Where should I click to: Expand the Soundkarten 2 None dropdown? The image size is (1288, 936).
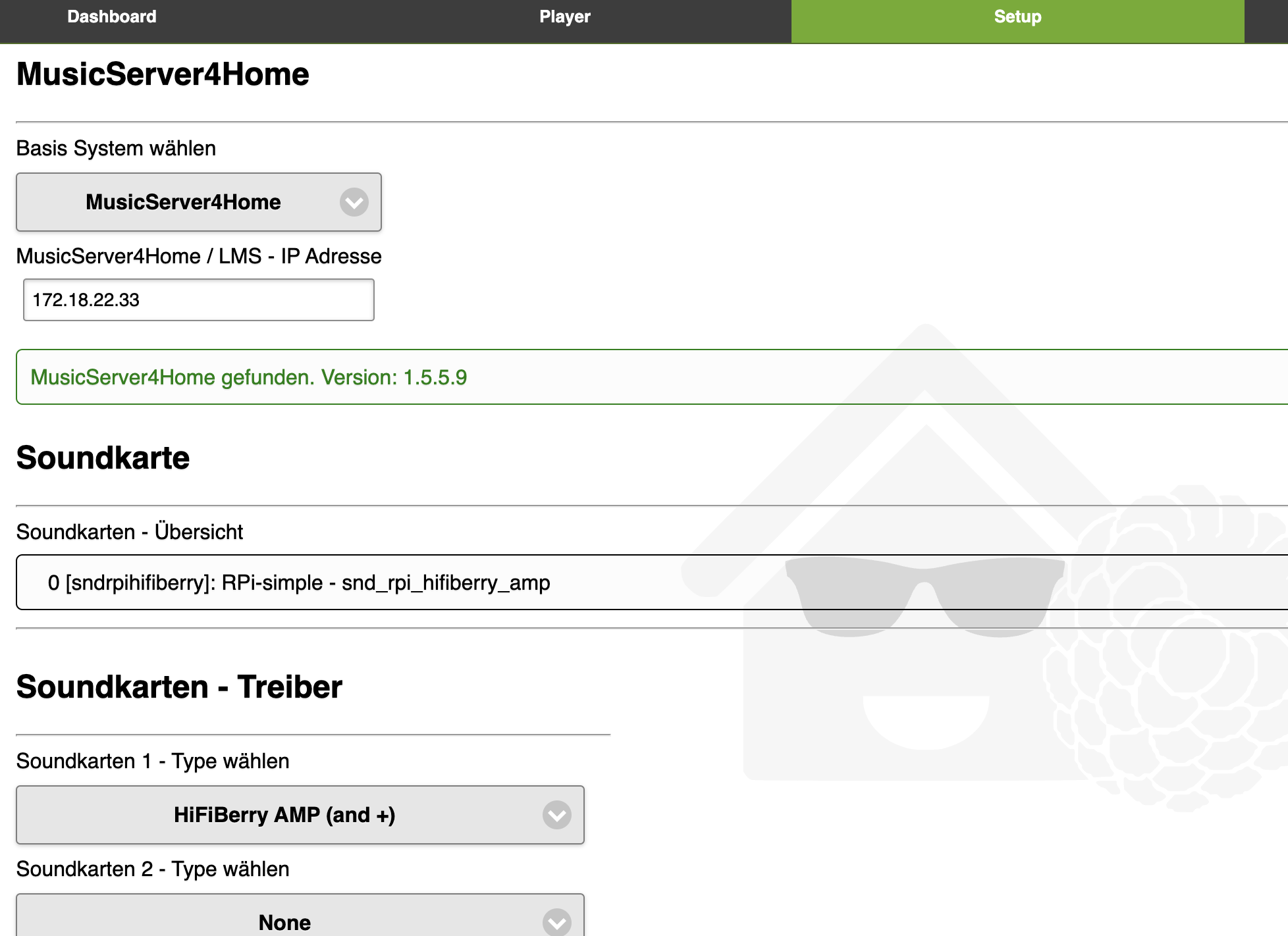(x=284, y=922)
